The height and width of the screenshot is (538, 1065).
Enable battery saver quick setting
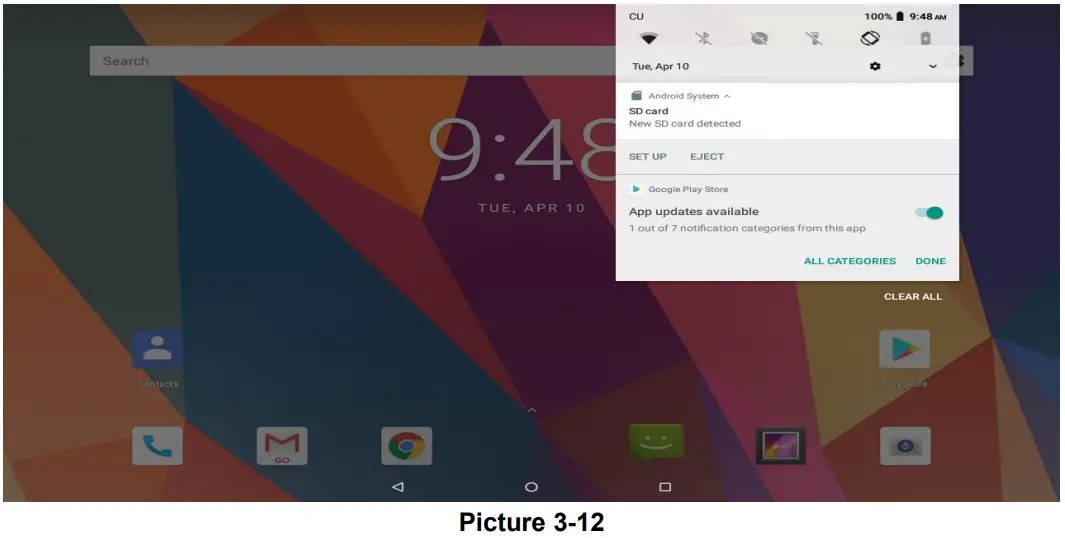925,39
